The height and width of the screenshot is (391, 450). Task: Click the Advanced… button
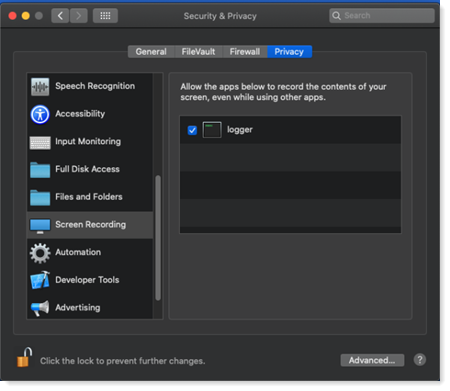pyautogui.click(x=372, y=360)
